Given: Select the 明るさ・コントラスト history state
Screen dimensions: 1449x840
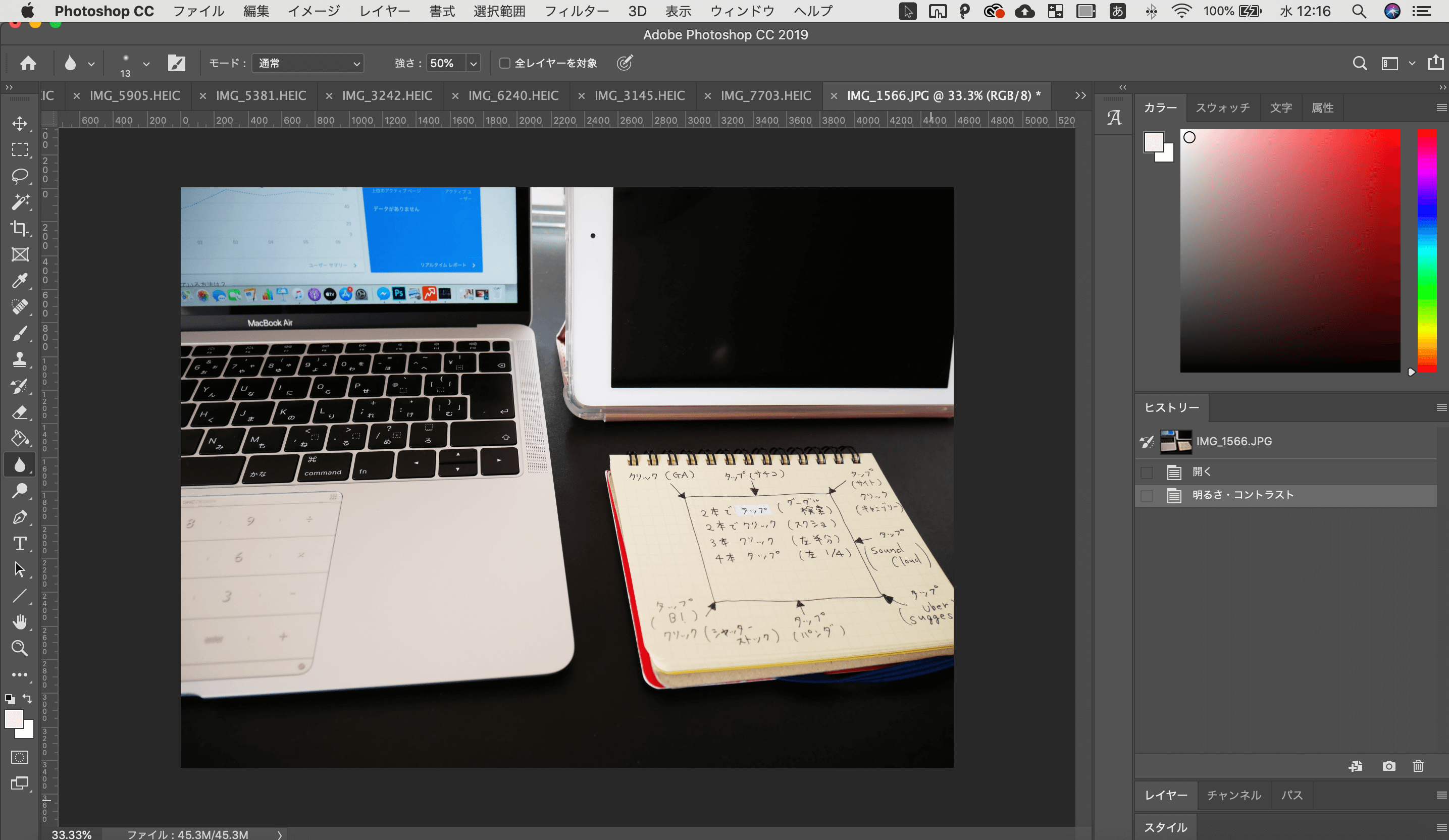Looking at the screenshot, I should click(1286, 495).
